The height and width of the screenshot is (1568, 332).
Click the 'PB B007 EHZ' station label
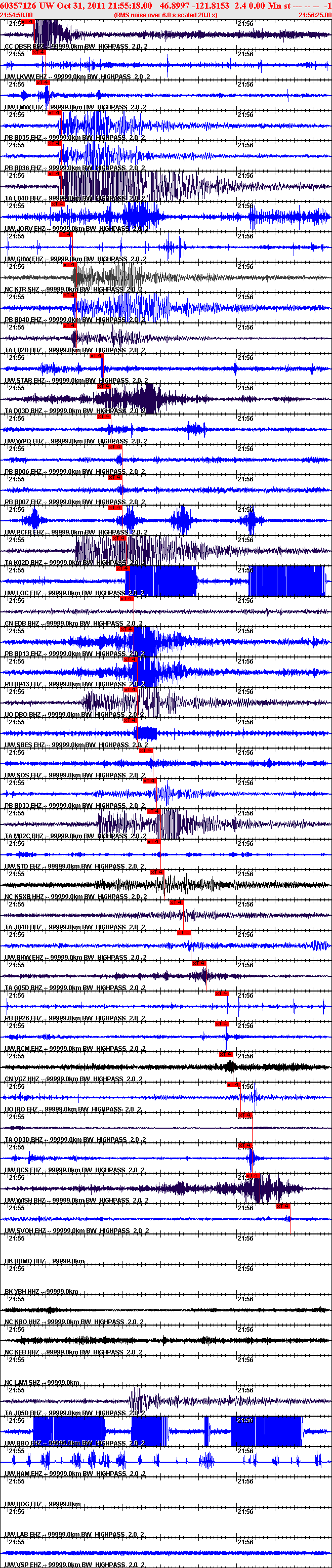[24, 503]
